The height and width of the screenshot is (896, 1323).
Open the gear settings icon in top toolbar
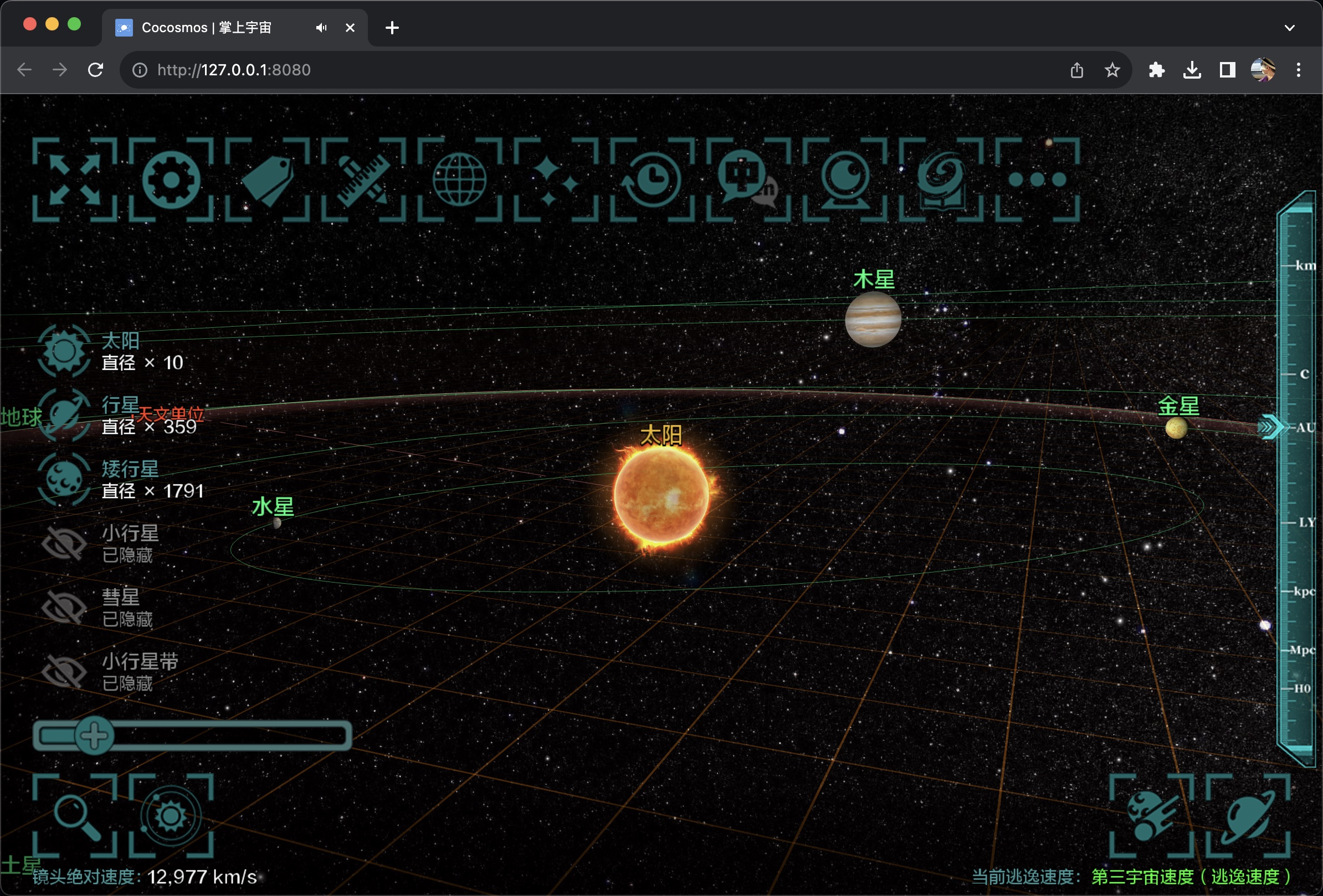pos(171,179)
